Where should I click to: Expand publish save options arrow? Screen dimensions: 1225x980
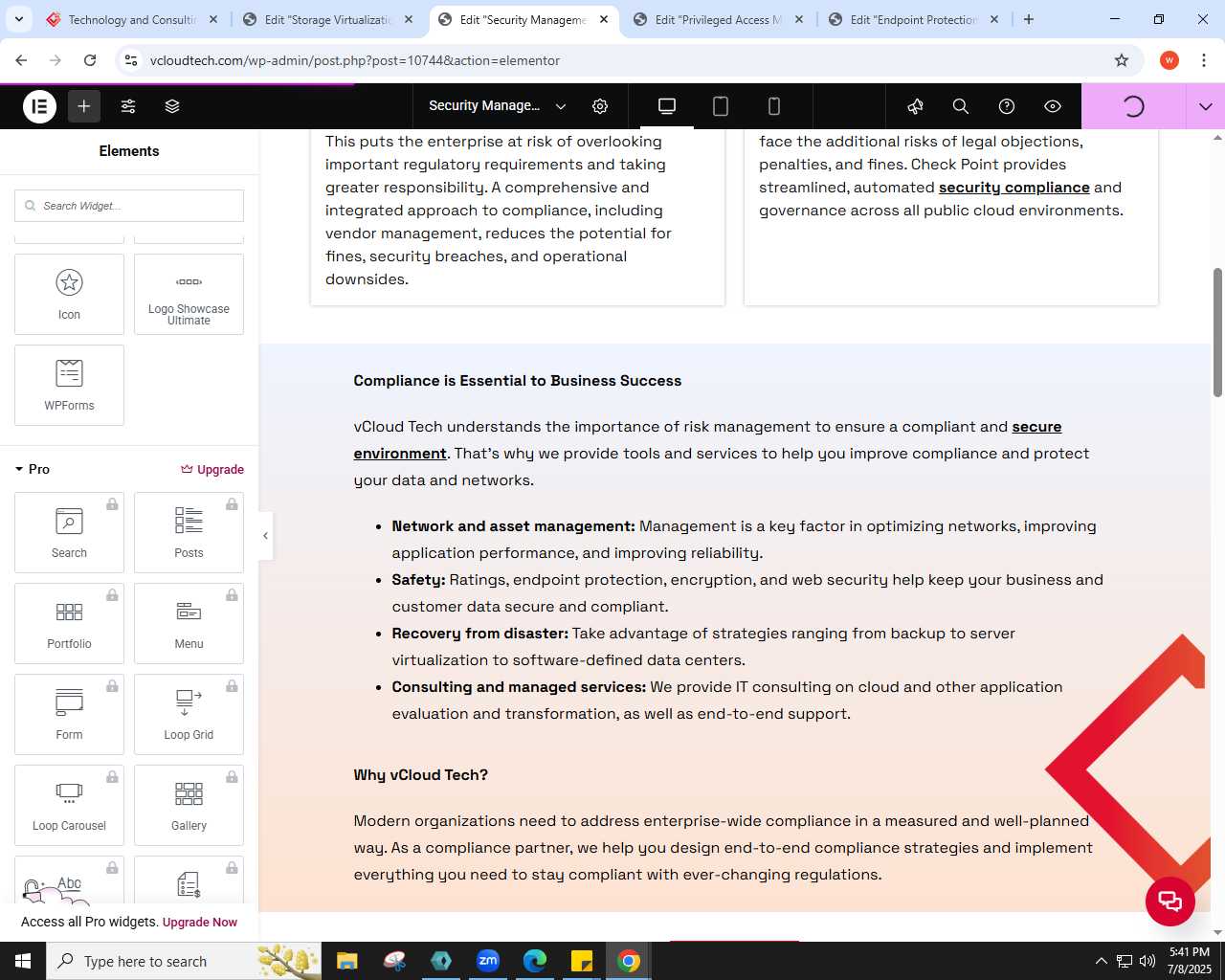[x=1206, y=106]
